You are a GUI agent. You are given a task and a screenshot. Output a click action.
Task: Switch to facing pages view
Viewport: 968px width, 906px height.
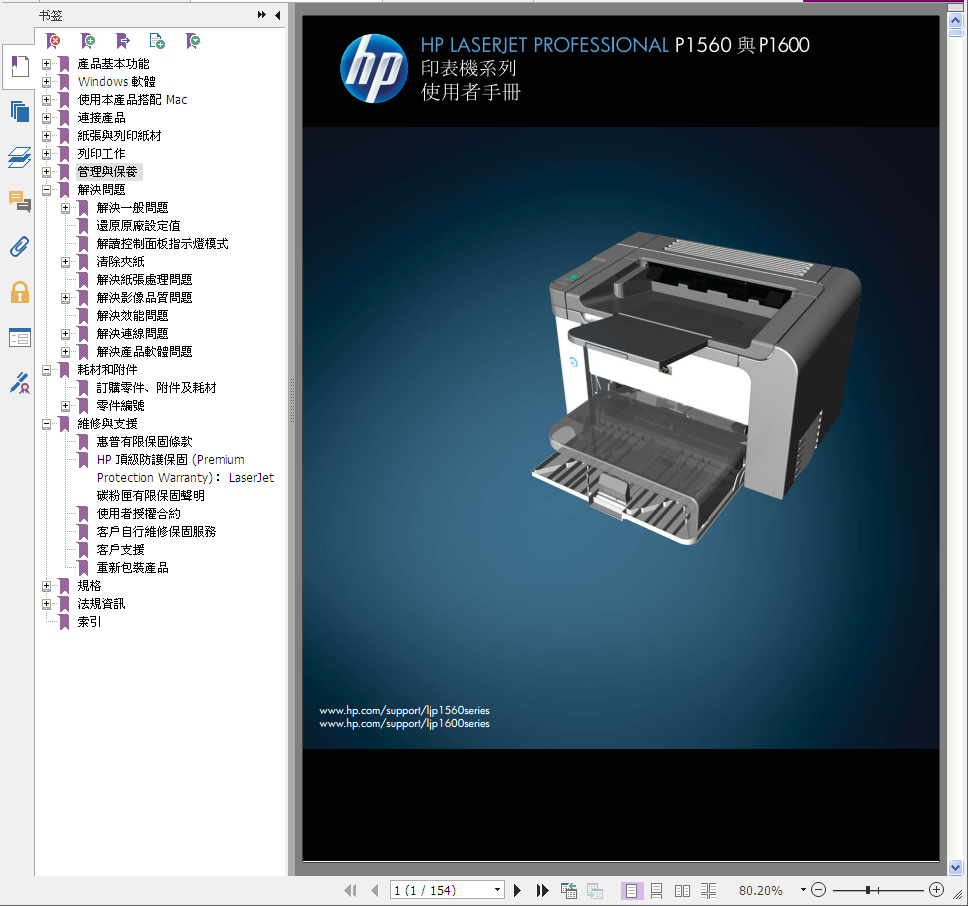682,891
